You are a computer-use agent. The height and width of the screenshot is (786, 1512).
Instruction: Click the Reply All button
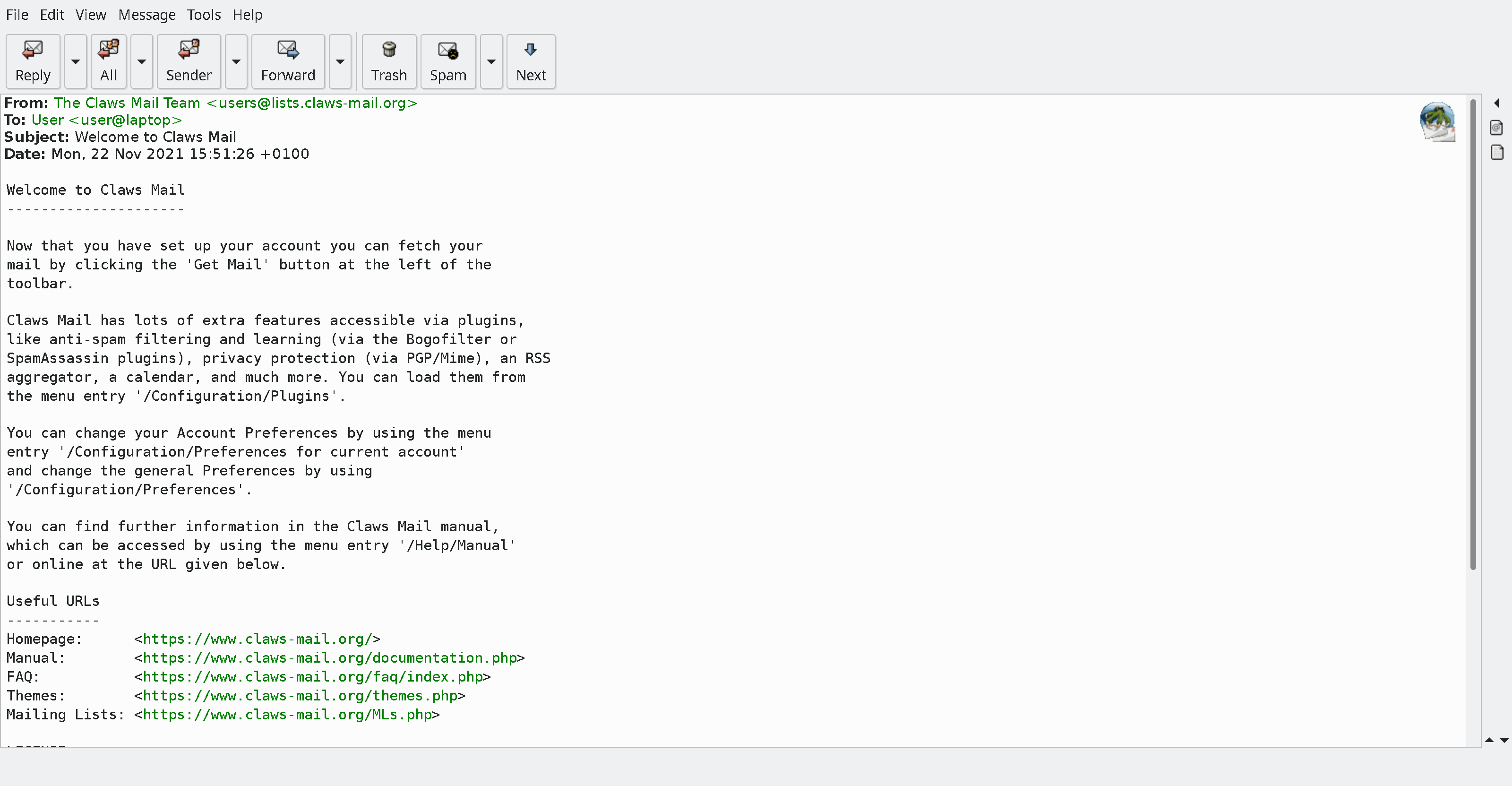tap(108, 61)
